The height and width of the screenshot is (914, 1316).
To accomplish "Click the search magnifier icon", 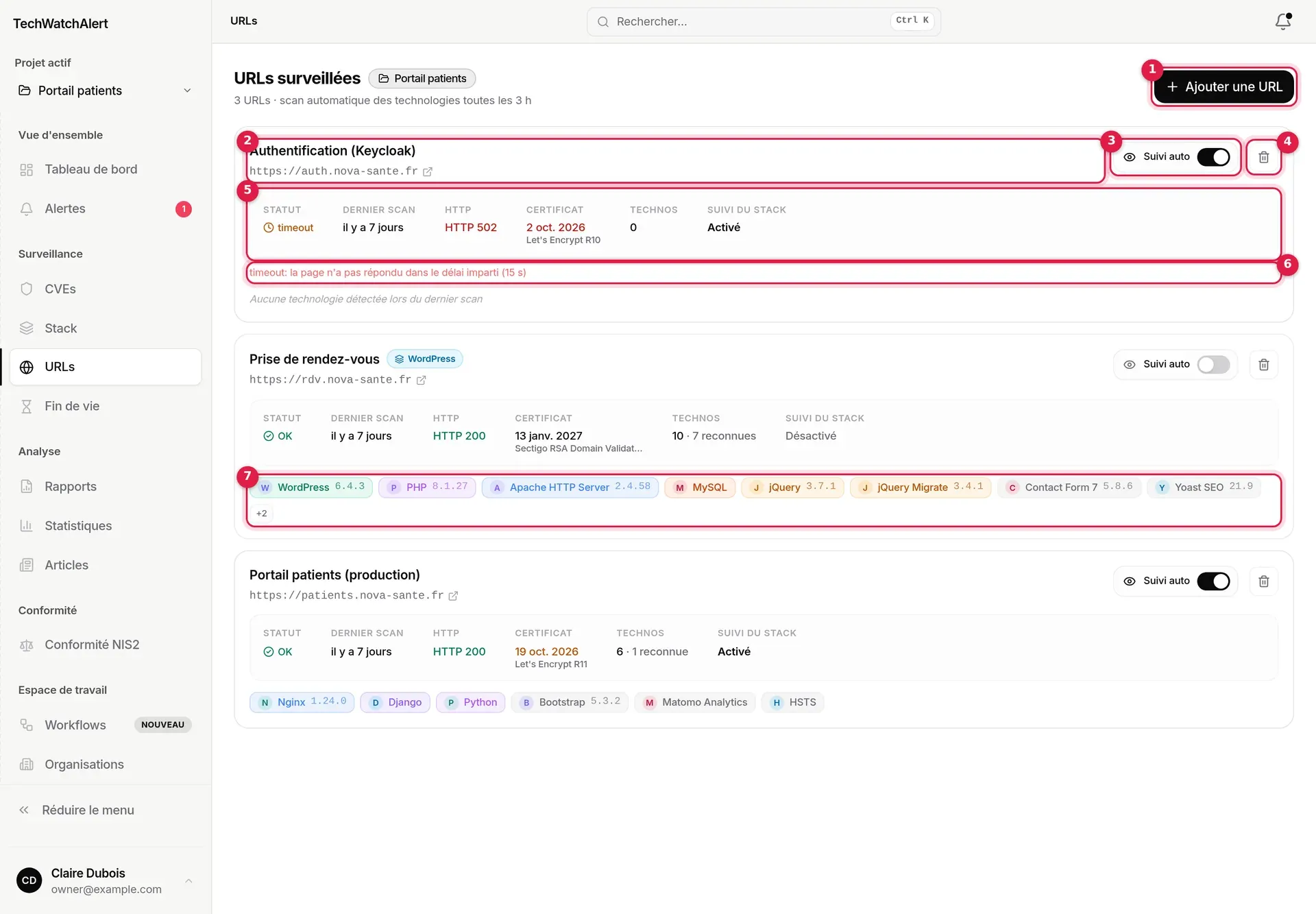I will (602, 22).
